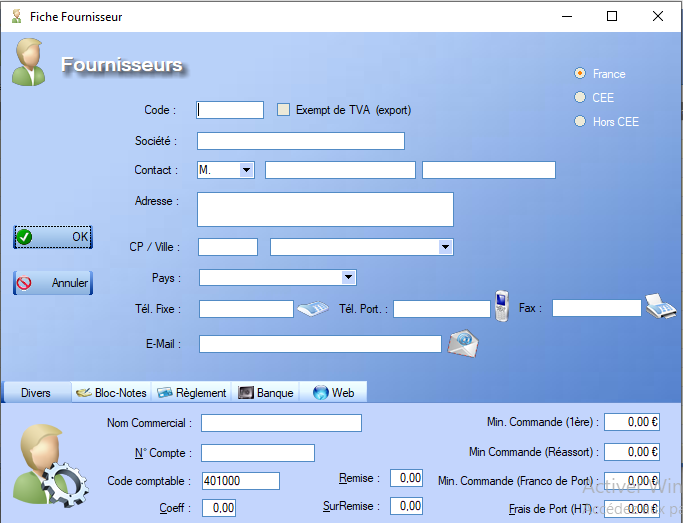Select the CEE radio option
The height and width of the screenshot is (523, 683).
580,97
